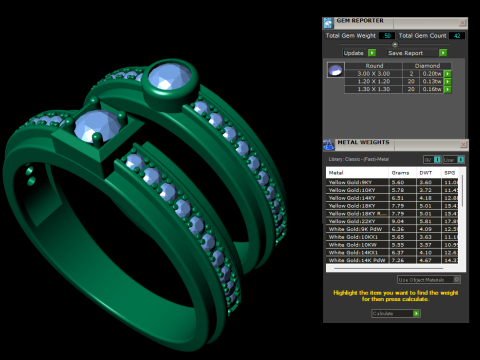This screenshot has width=480, height=360.
Task: Click the Gem Reporter panel icon
Action: (x=328, y=23)
